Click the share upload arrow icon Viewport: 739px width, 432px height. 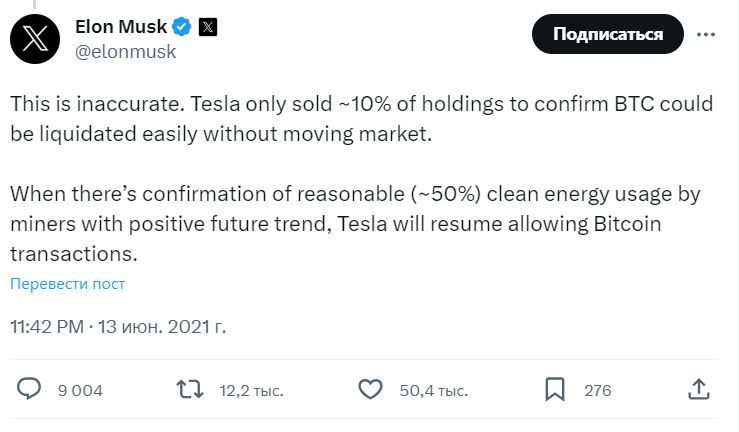pyautogui.click(x=700, y=389)
